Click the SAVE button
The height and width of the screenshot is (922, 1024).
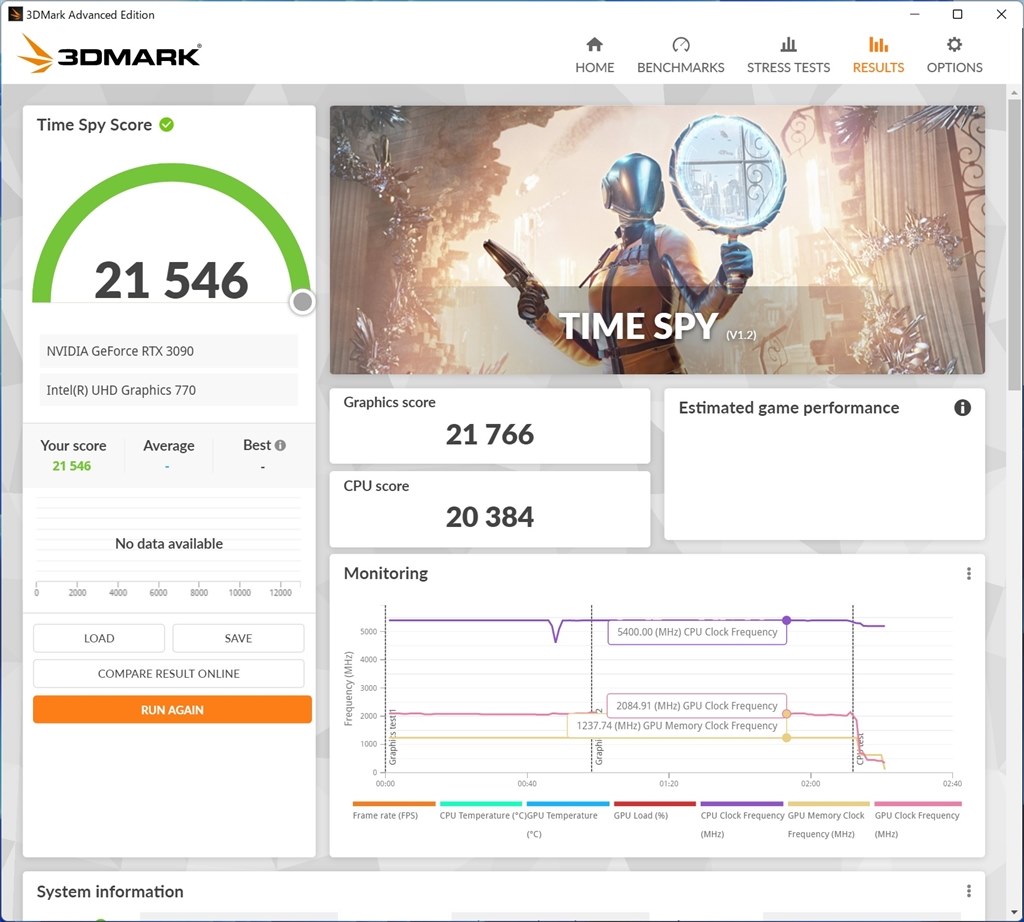click(x=238, y=638)
